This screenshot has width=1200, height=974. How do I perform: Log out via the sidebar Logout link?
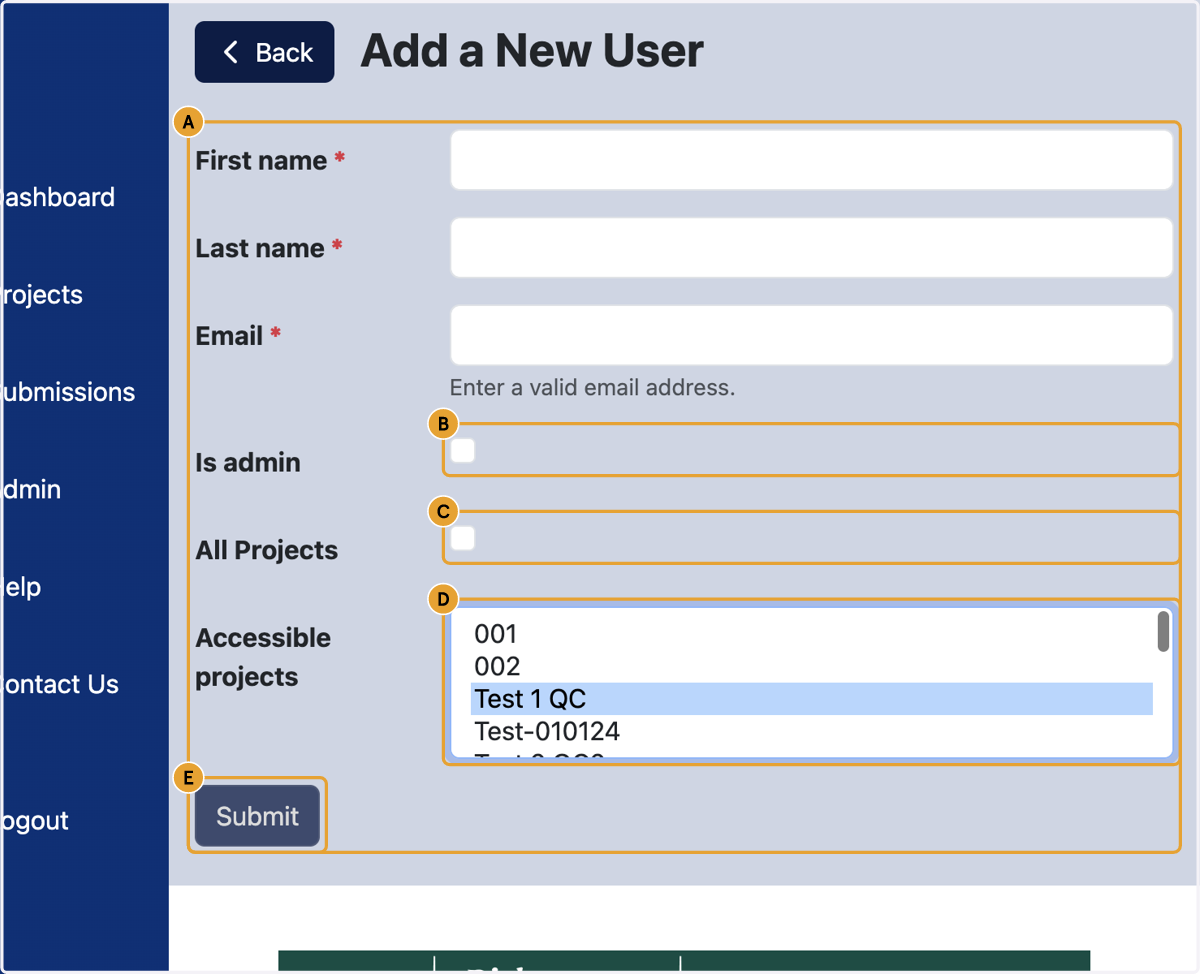(34, 821)
